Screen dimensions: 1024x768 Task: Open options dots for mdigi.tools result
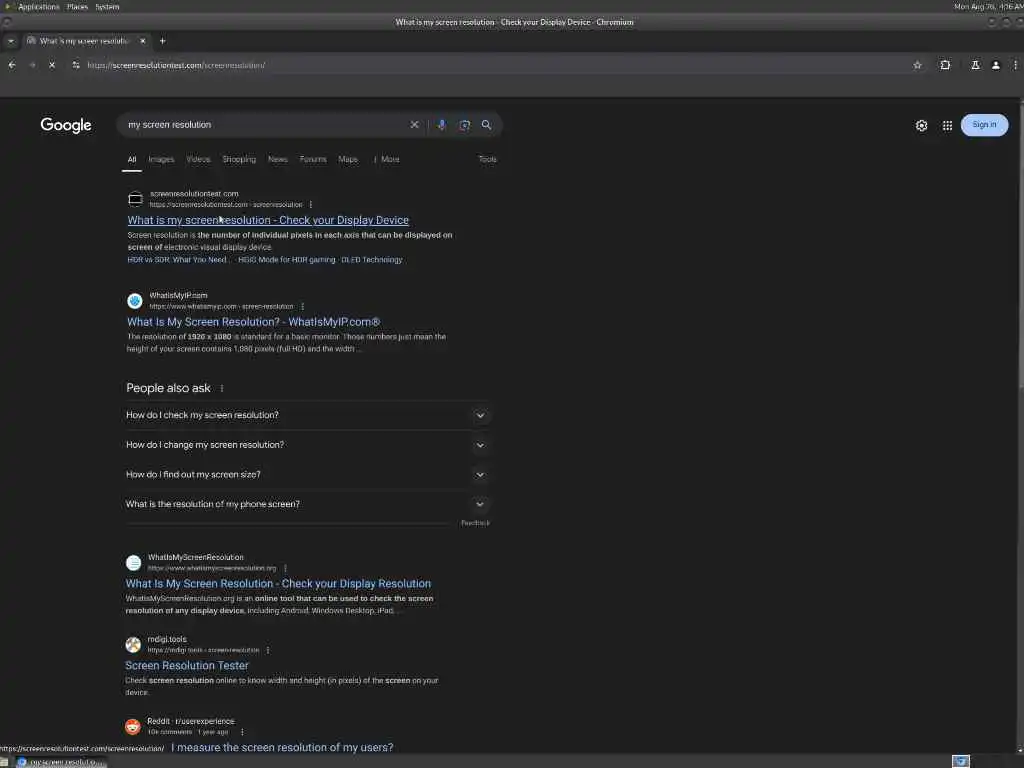[x=268, y=650]
